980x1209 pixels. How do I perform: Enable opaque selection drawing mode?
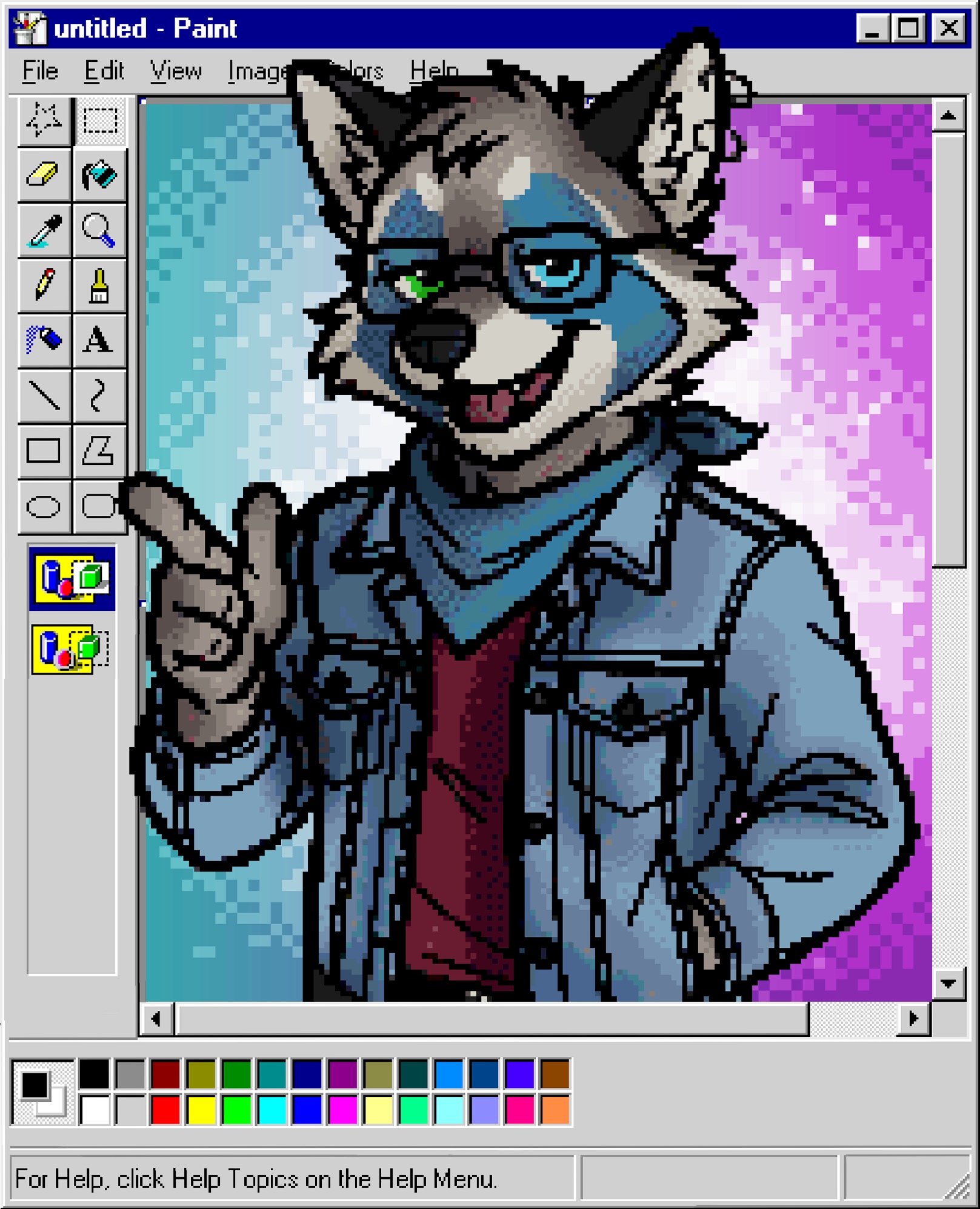coord(72,579)
